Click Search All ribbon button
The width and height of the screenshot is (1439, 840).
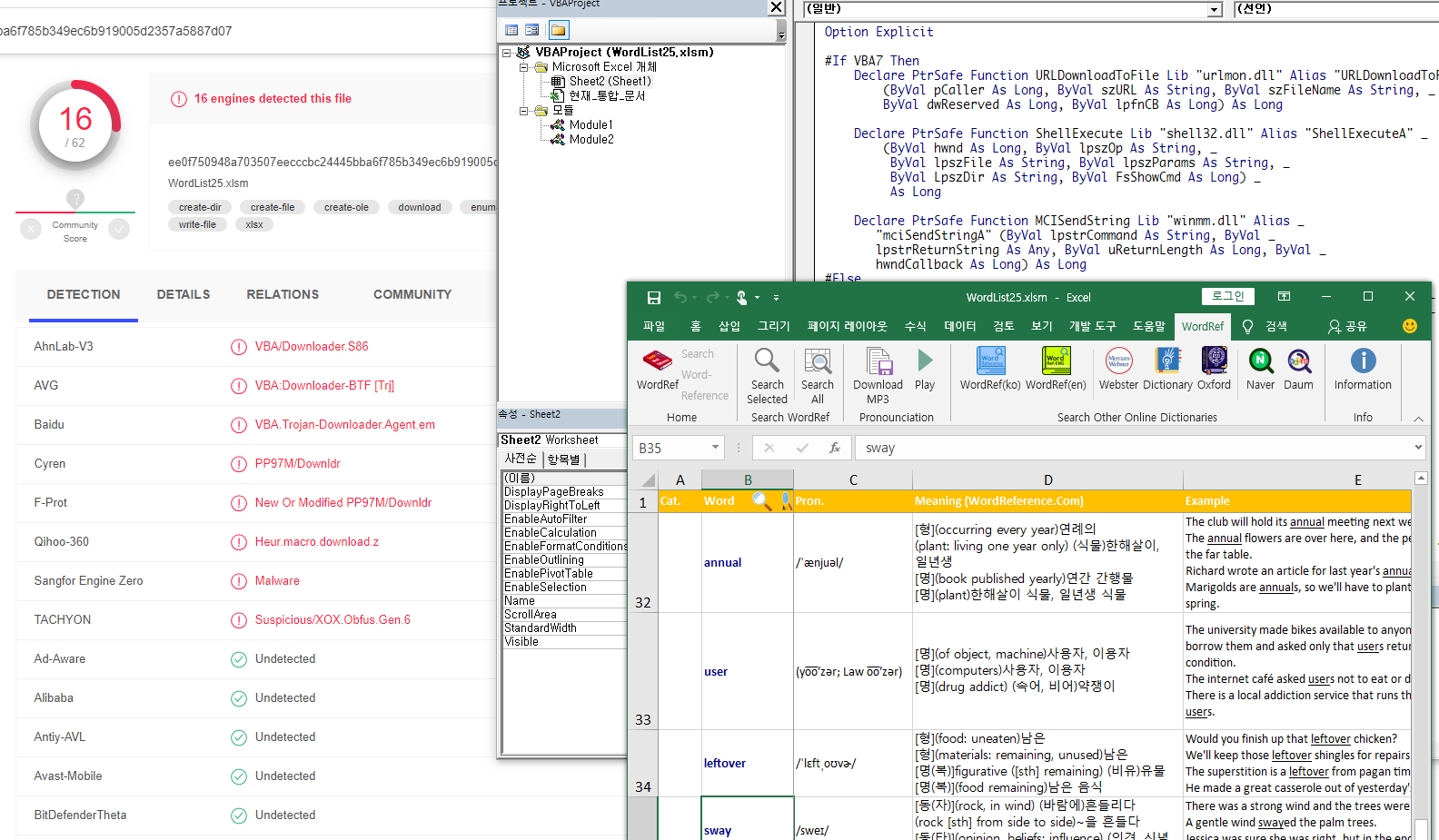pyautogui.click(x=818, y=376)
